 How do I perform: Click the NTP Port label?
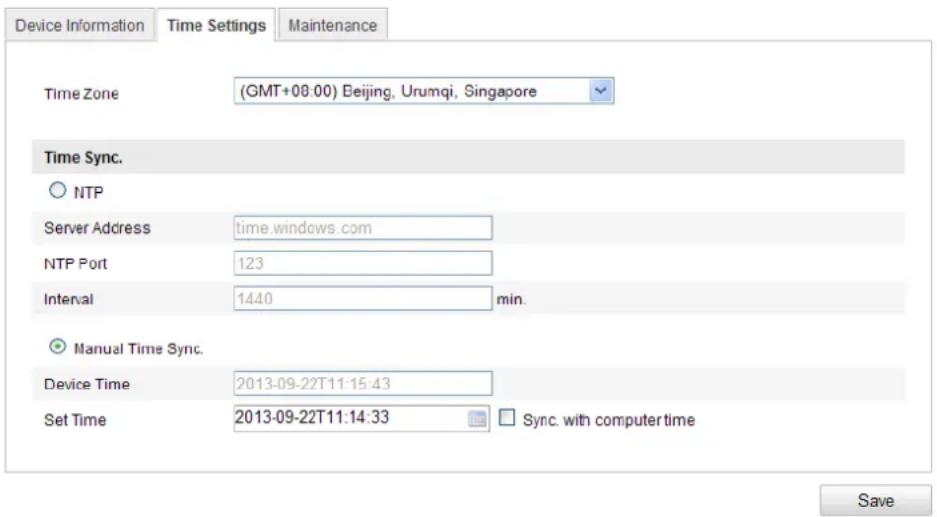[x=75, y=264]
